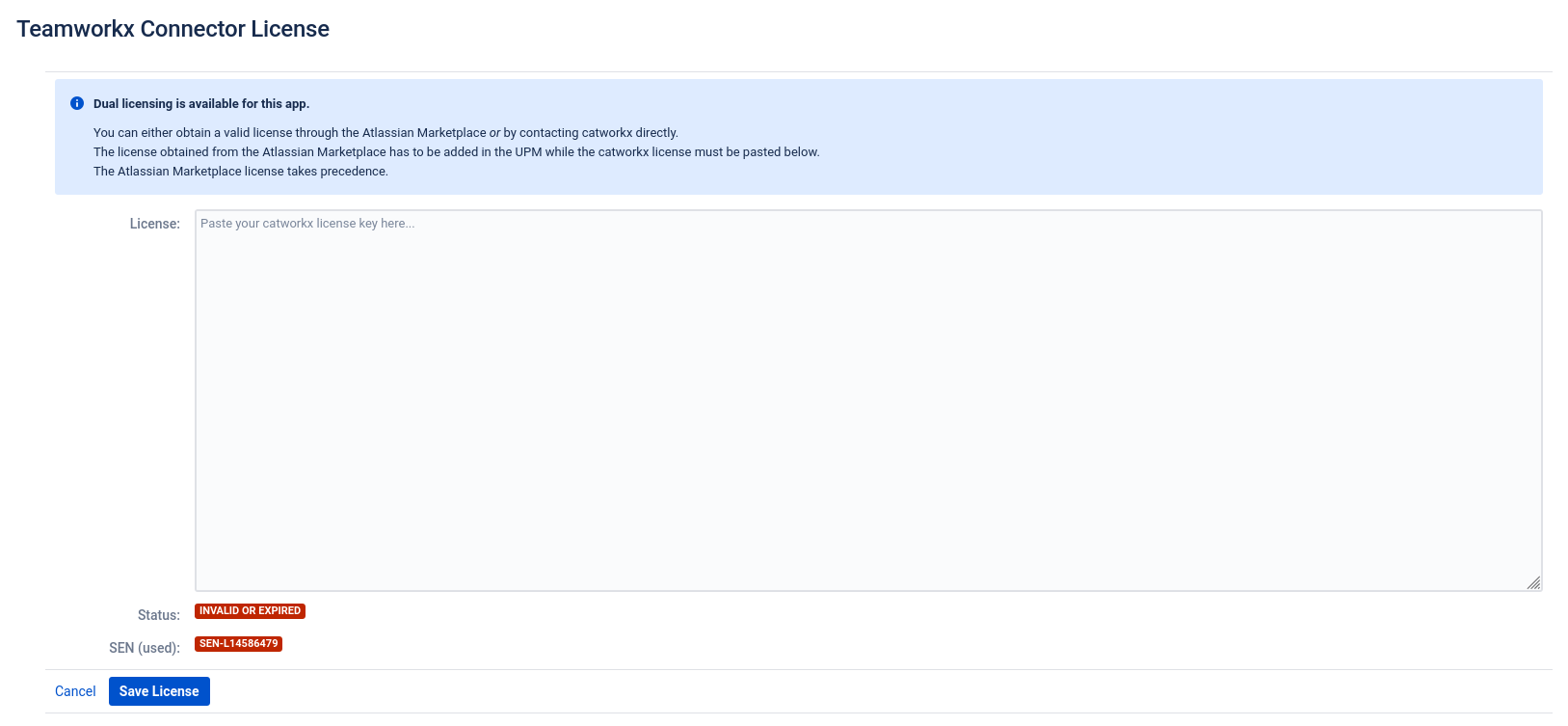Image resolution: width=1568 pixels, height=726 pixels.
Task: Grab the textarea resize handle corner
Action: [x=1533, y=582]
